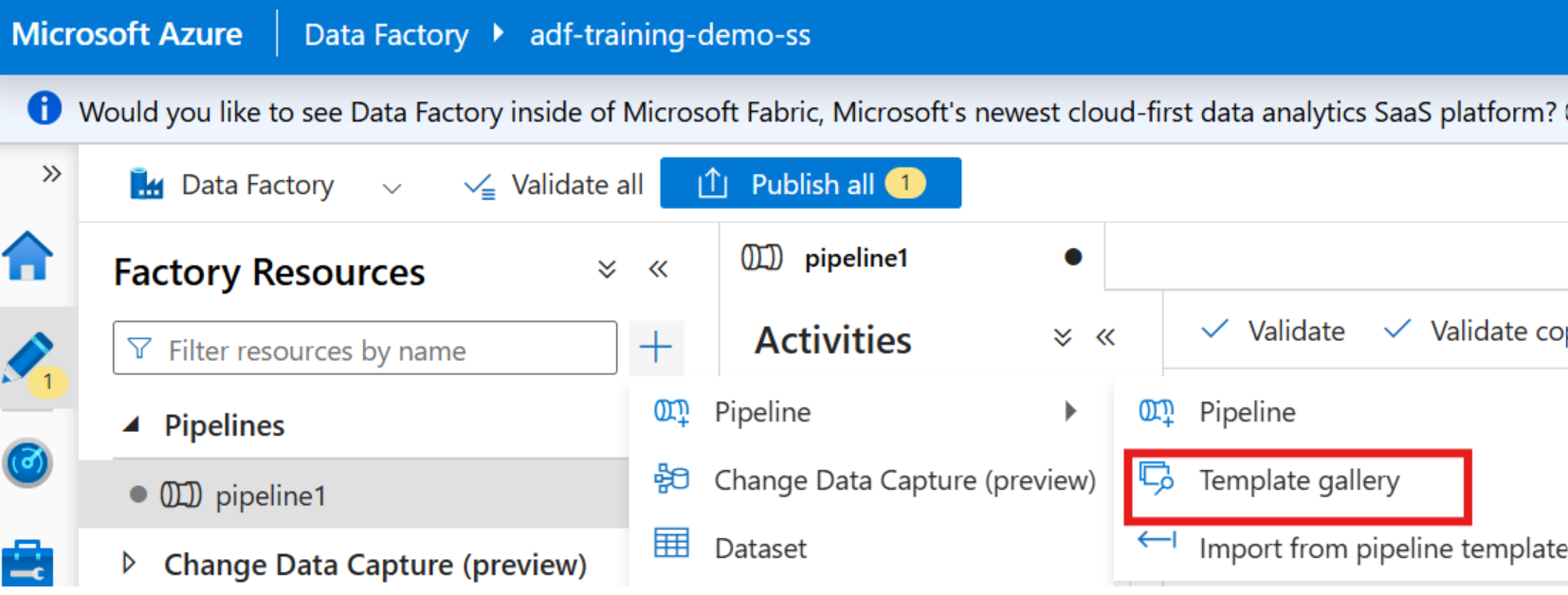The height and width of the screenshot is (595, 1568).
Task: Click the Pipeline icon in submenu
Action: click(x=1157, y=411)
